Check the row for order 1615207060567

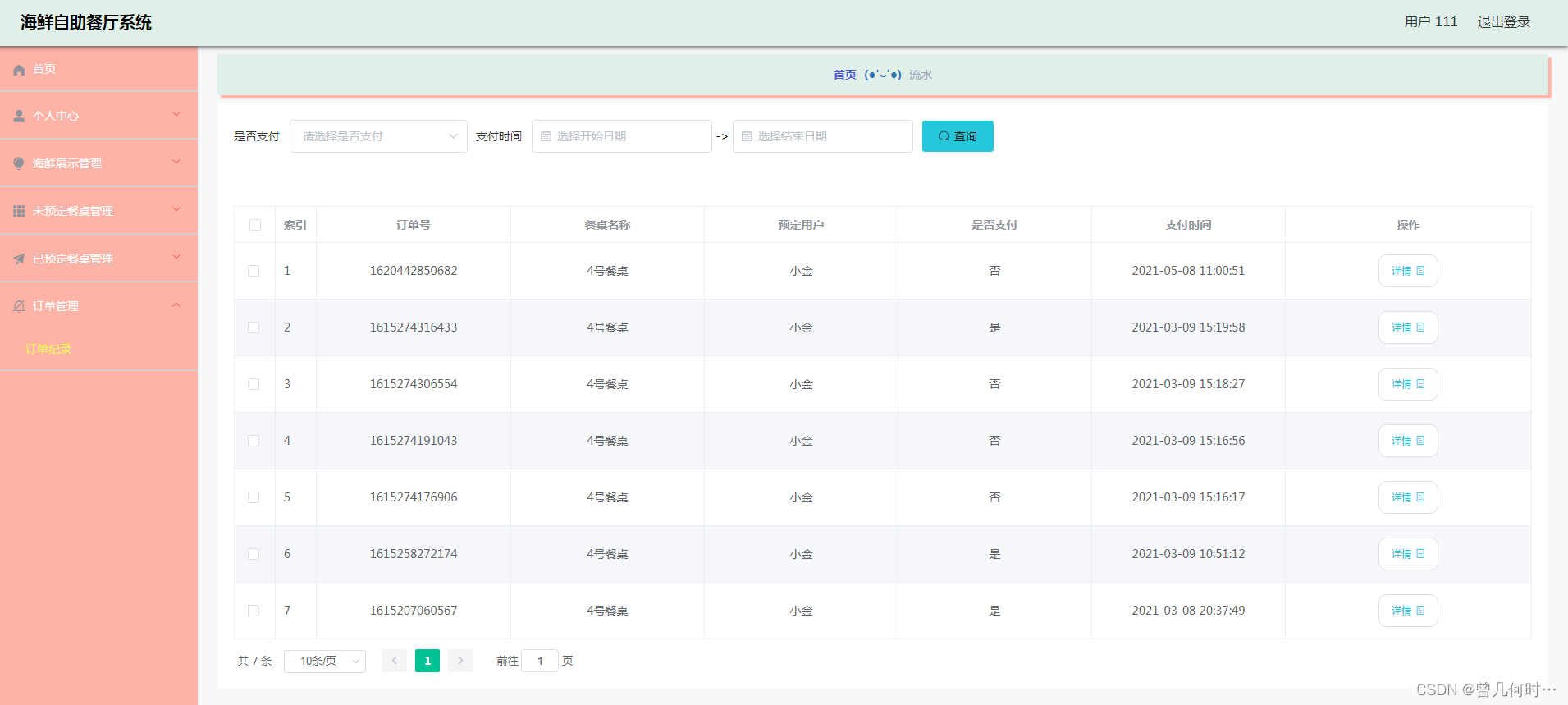pos(254,611)
